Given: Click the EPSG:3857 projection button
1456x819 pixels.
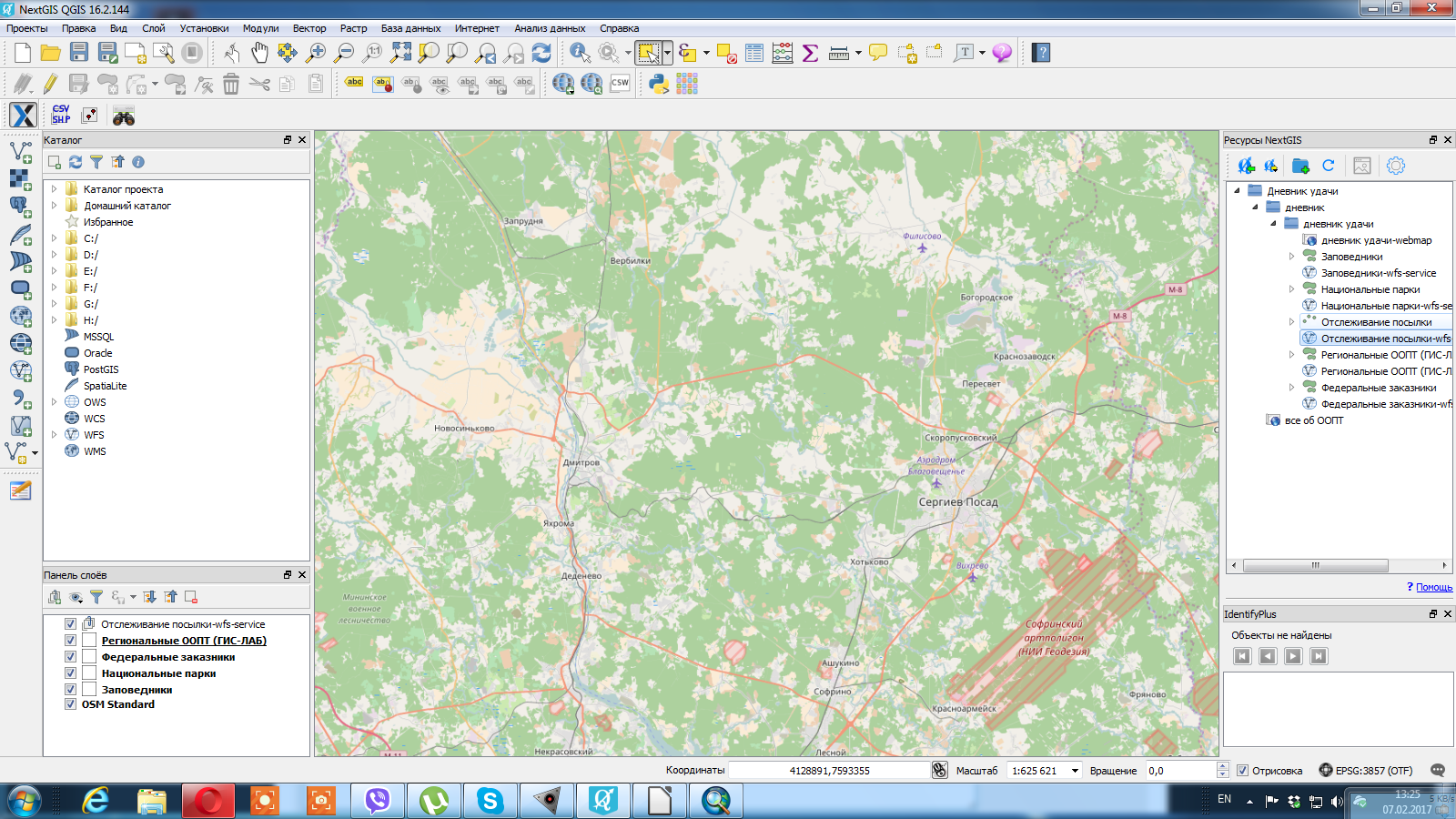Looking at the screenshot, I should click(x=1366, y=771).
